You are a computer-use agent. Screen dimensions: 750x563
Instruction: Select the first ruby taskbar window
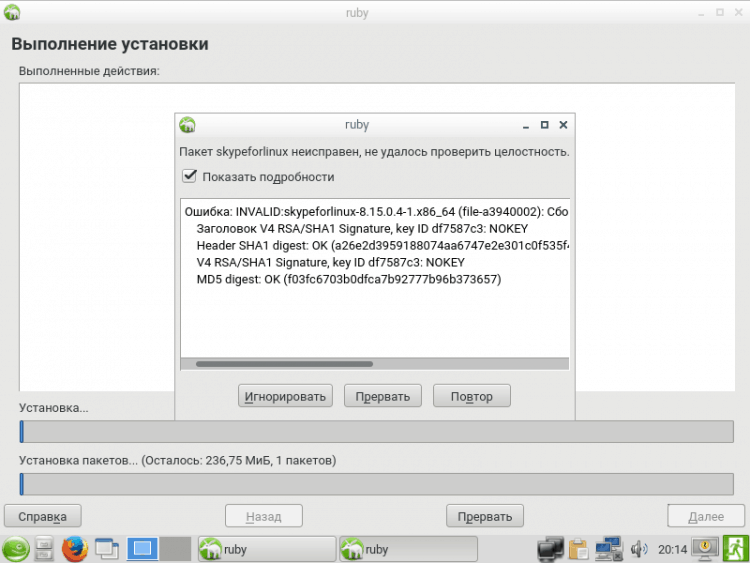tap(265, 549)
